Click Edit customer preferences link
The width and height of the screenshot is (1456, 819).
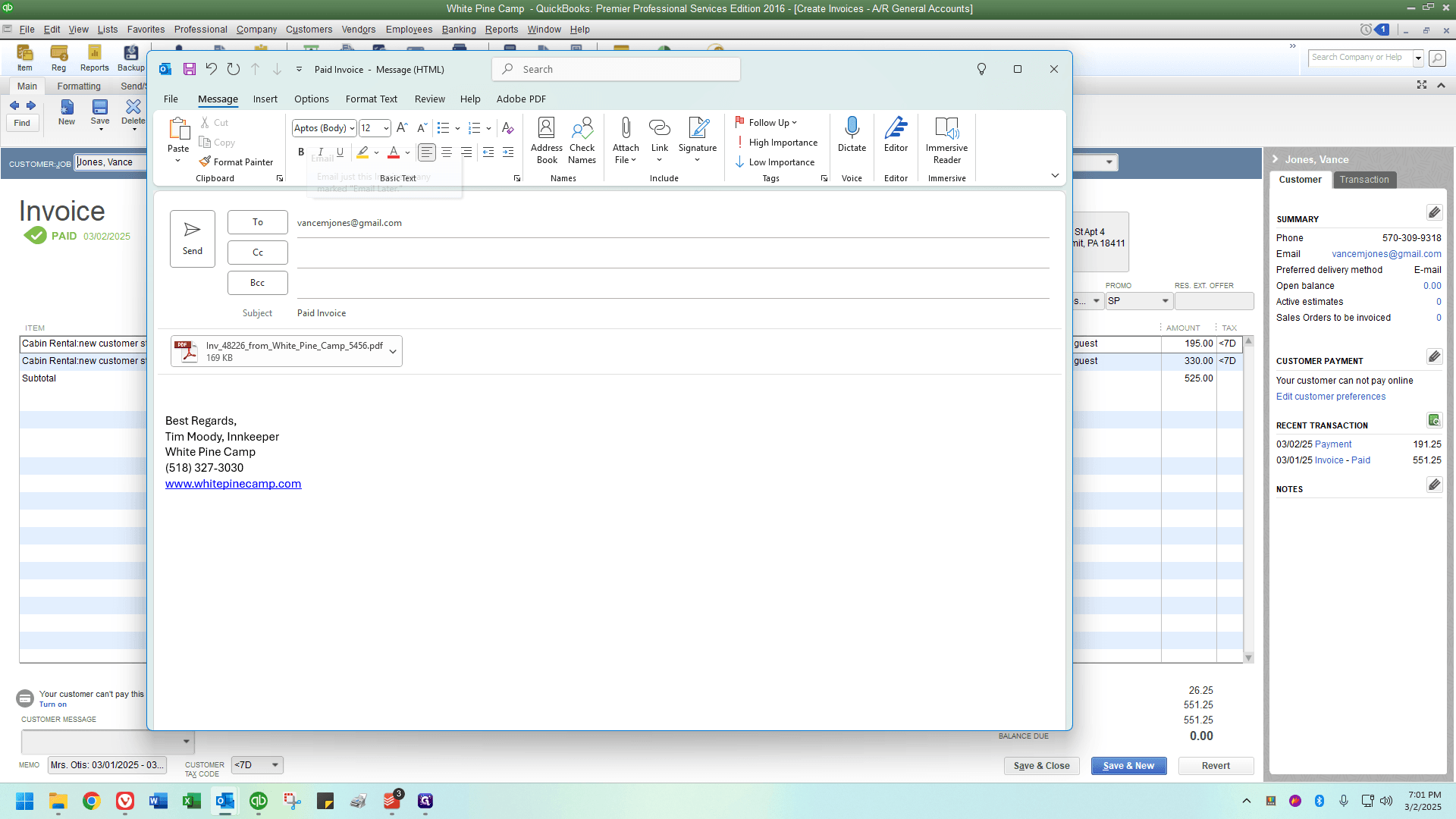[x=1330, y=397]
